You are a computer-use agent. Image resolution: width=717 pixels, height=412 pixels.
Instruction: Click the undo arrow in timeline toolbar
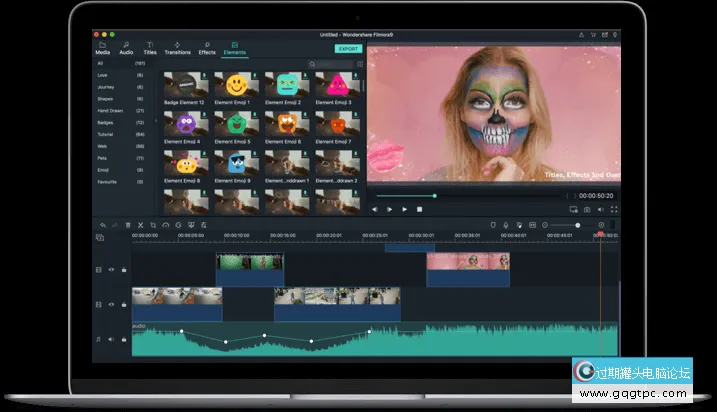(x=101, y=225)
